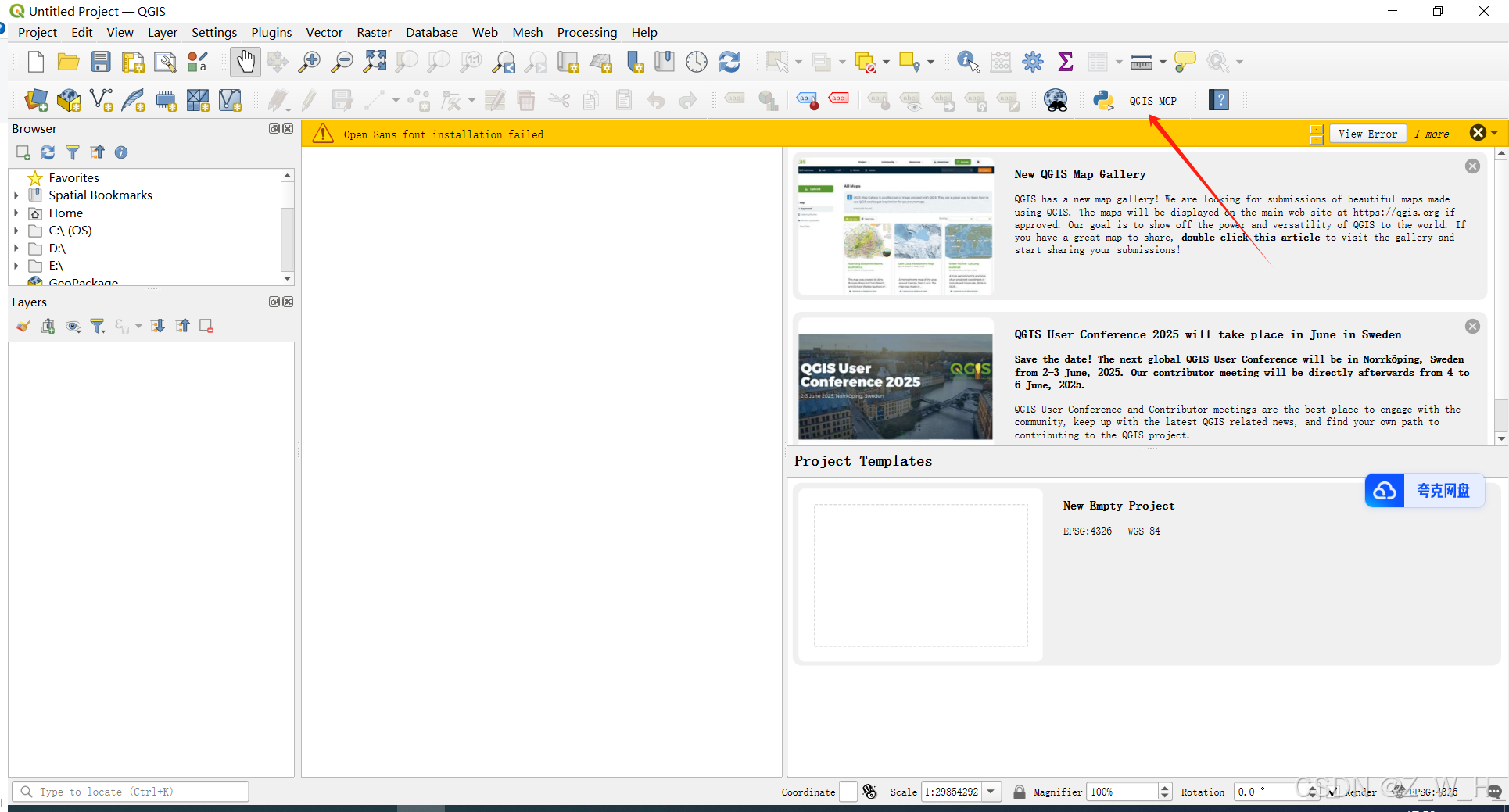The width and height of the screenshot is (1509, 812).
Task: Open Statistical Summary sigma icon
Action: click(x=1065, y=62)
